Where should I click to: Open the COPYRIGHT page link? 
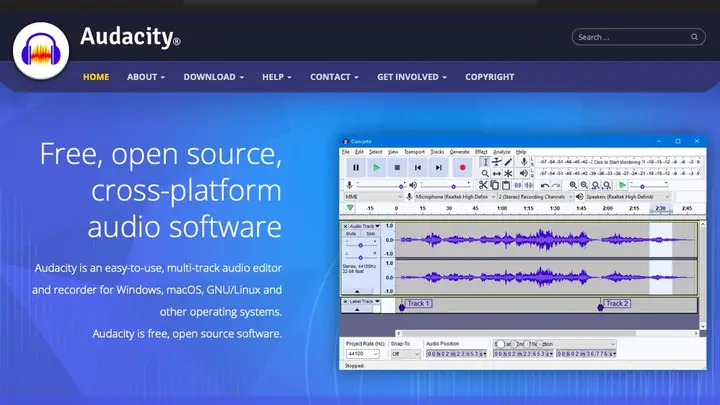(x=489, y=77)
